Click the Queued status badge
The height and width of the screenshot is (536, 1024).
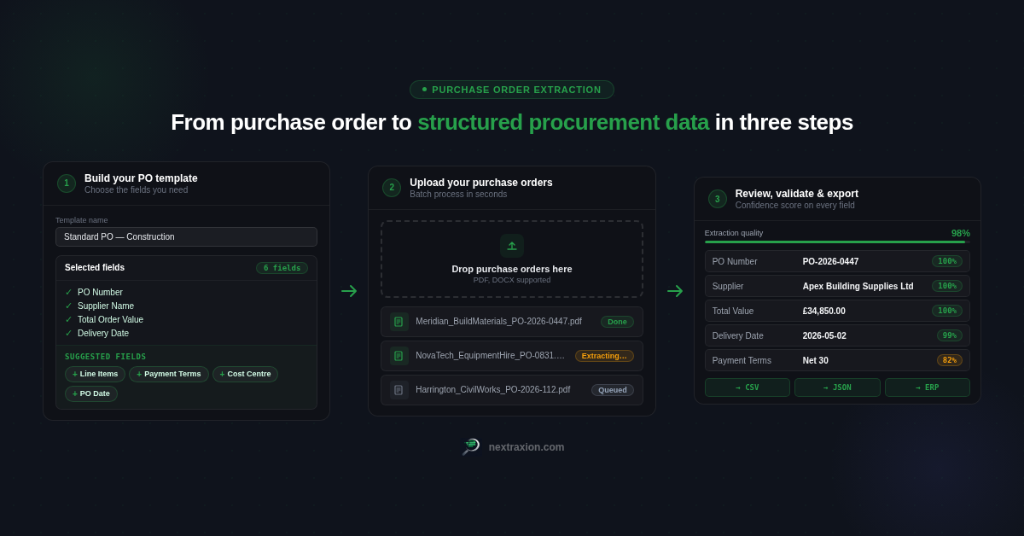[x=613, y=390]
